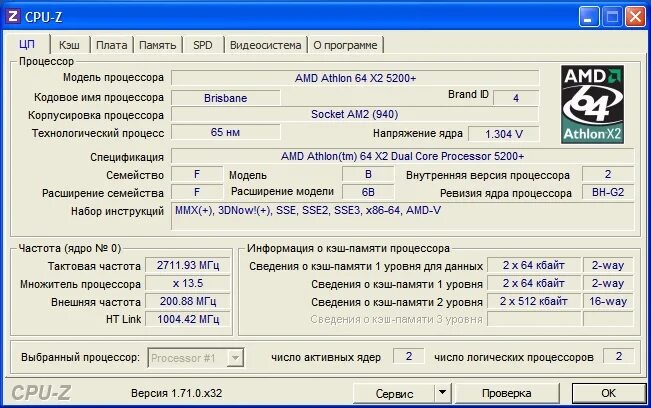Open the Видеосистема tab
Viewport: 651px width, 408px height.
click(265, 45)
